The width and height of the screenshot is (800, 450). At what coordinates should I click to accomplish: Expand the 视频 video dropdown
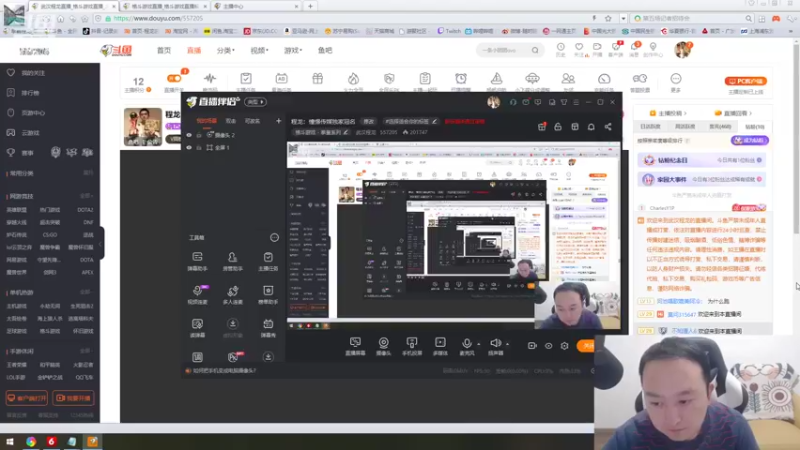pyautogui.click(x=259, y=51)
